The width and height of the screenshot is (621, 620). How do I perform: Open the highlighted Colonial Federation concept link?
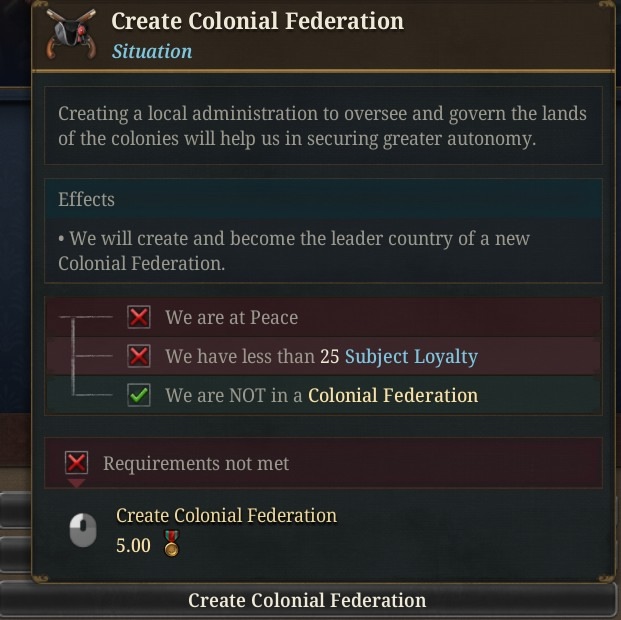pyautogui.click(x=393, y=395)
